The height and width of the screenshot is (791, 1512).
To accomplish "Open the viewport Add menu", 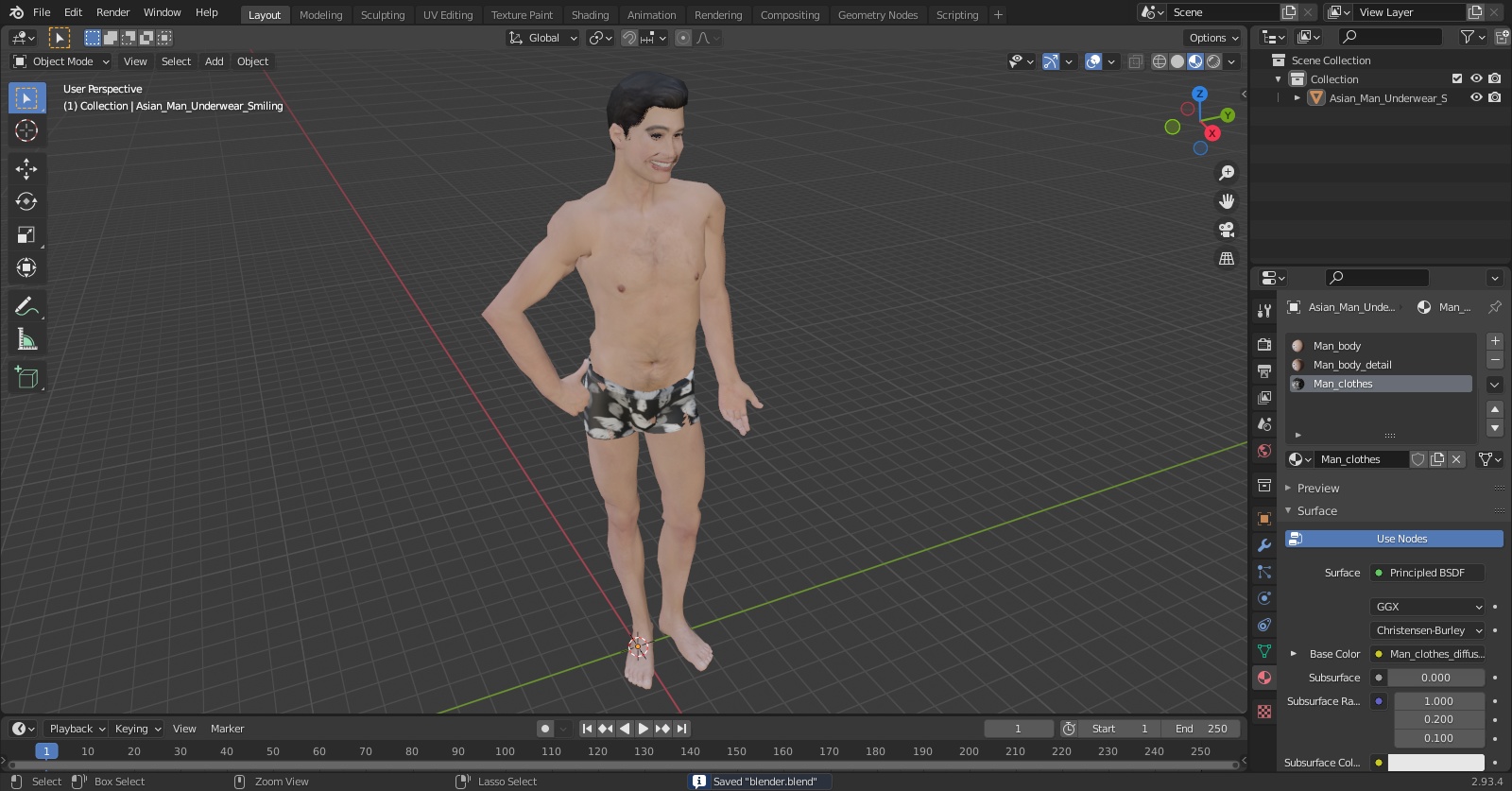I will [215, 61].
